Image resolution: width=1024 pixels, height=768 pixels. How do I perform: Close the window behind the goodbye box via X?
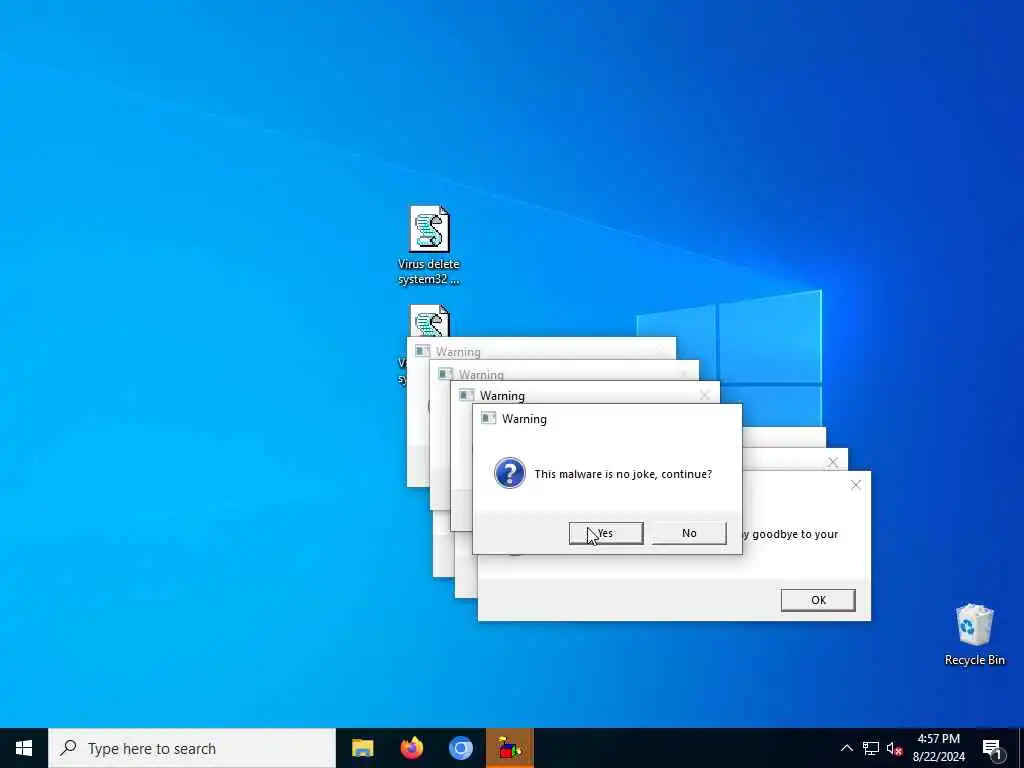pos(833,462)
